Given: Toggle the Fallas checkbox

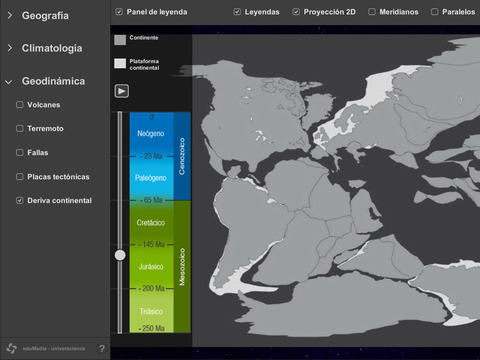Looking at the screenshot, I should click(20, 152).
